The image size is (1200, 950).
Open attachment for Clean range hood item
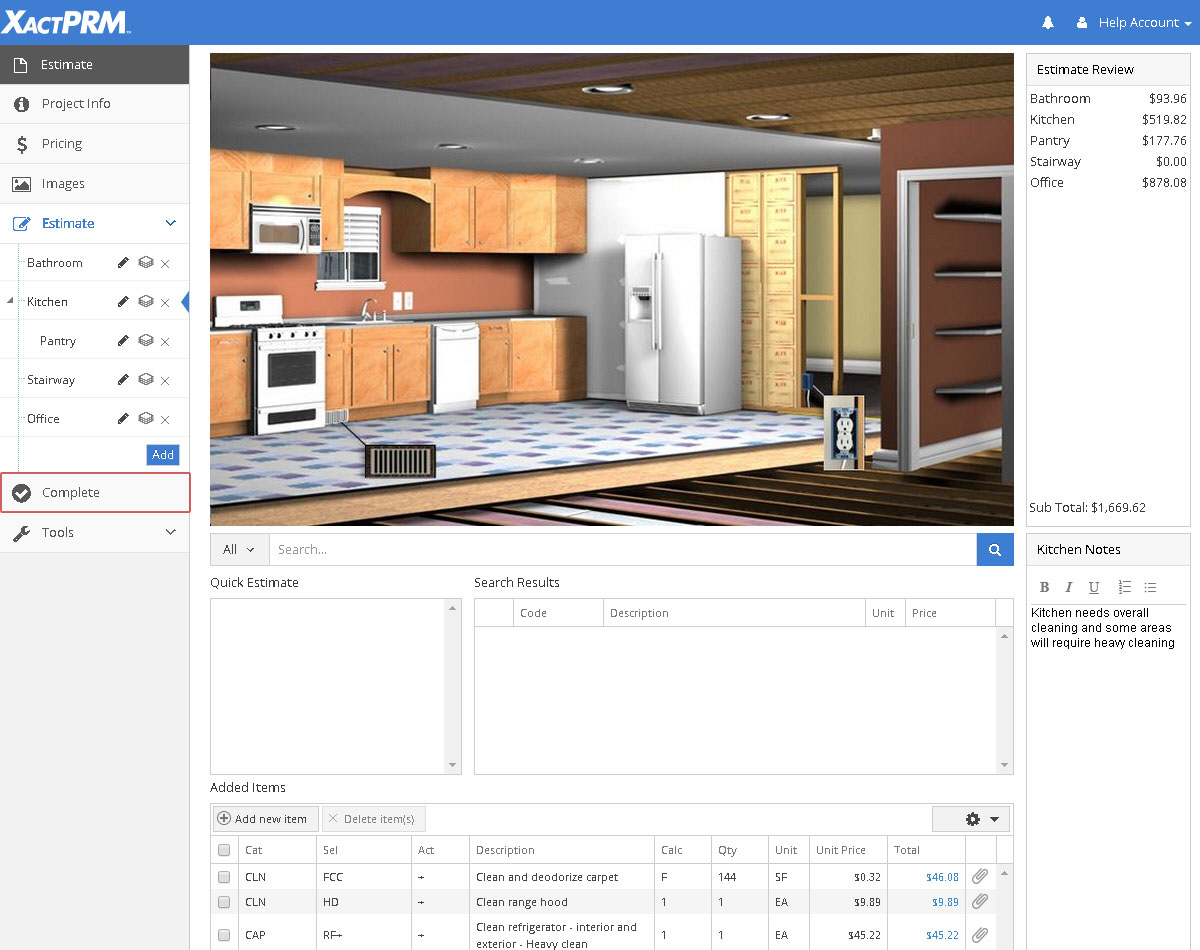(980, 902)
